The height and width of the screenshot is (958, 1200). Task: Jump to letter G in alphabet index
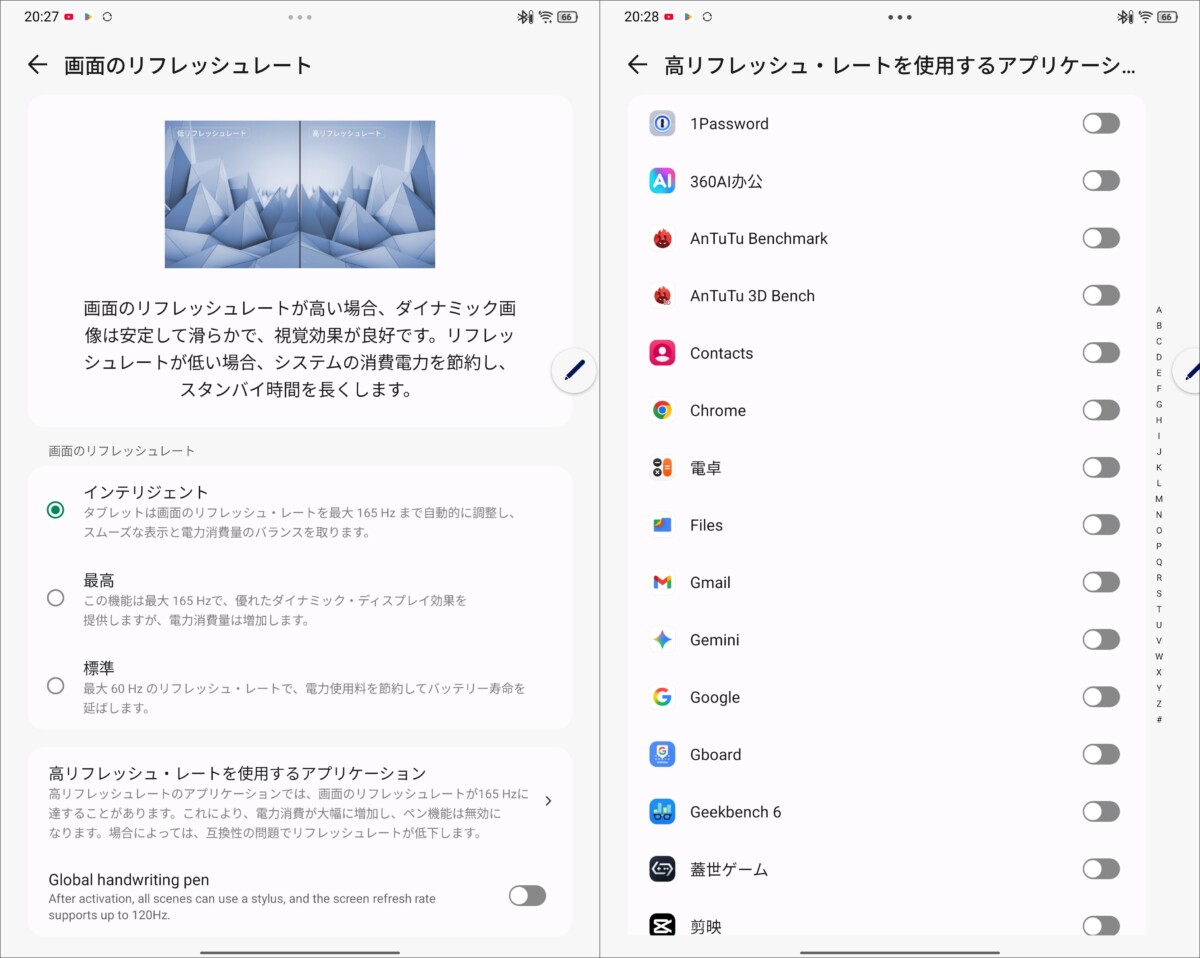[x=1159, y=404]
